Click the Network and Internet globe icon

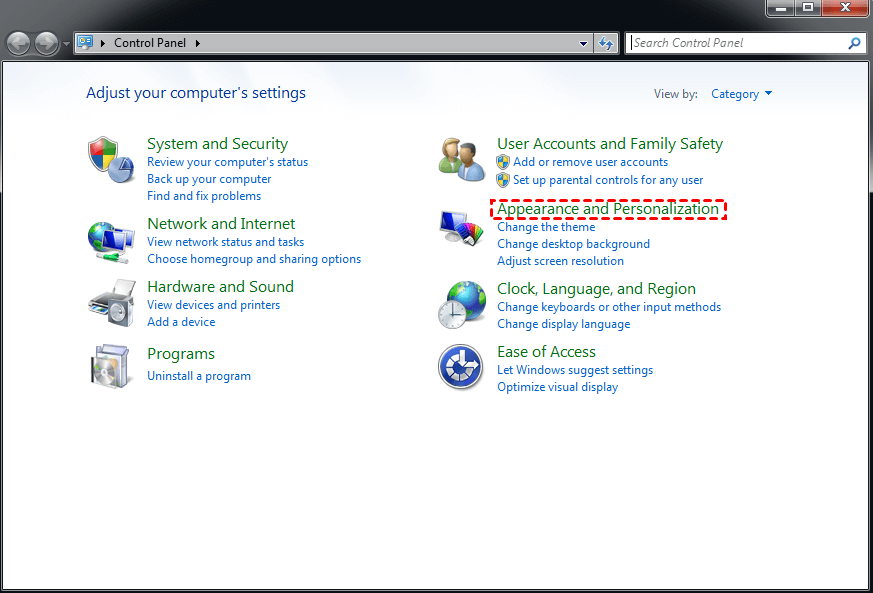coord(111,242)
